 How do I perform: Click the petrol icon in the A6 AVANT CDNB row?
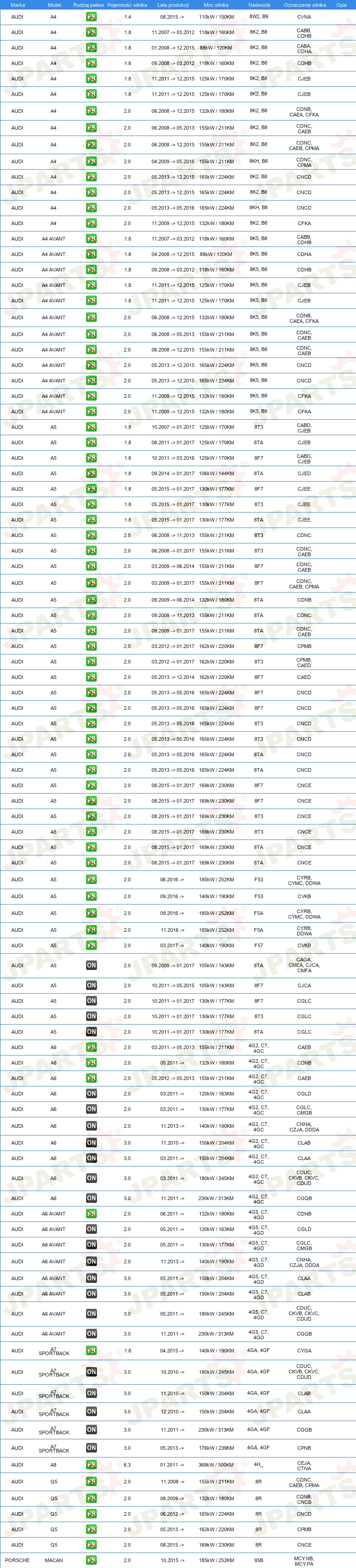tap(91, 1213)
